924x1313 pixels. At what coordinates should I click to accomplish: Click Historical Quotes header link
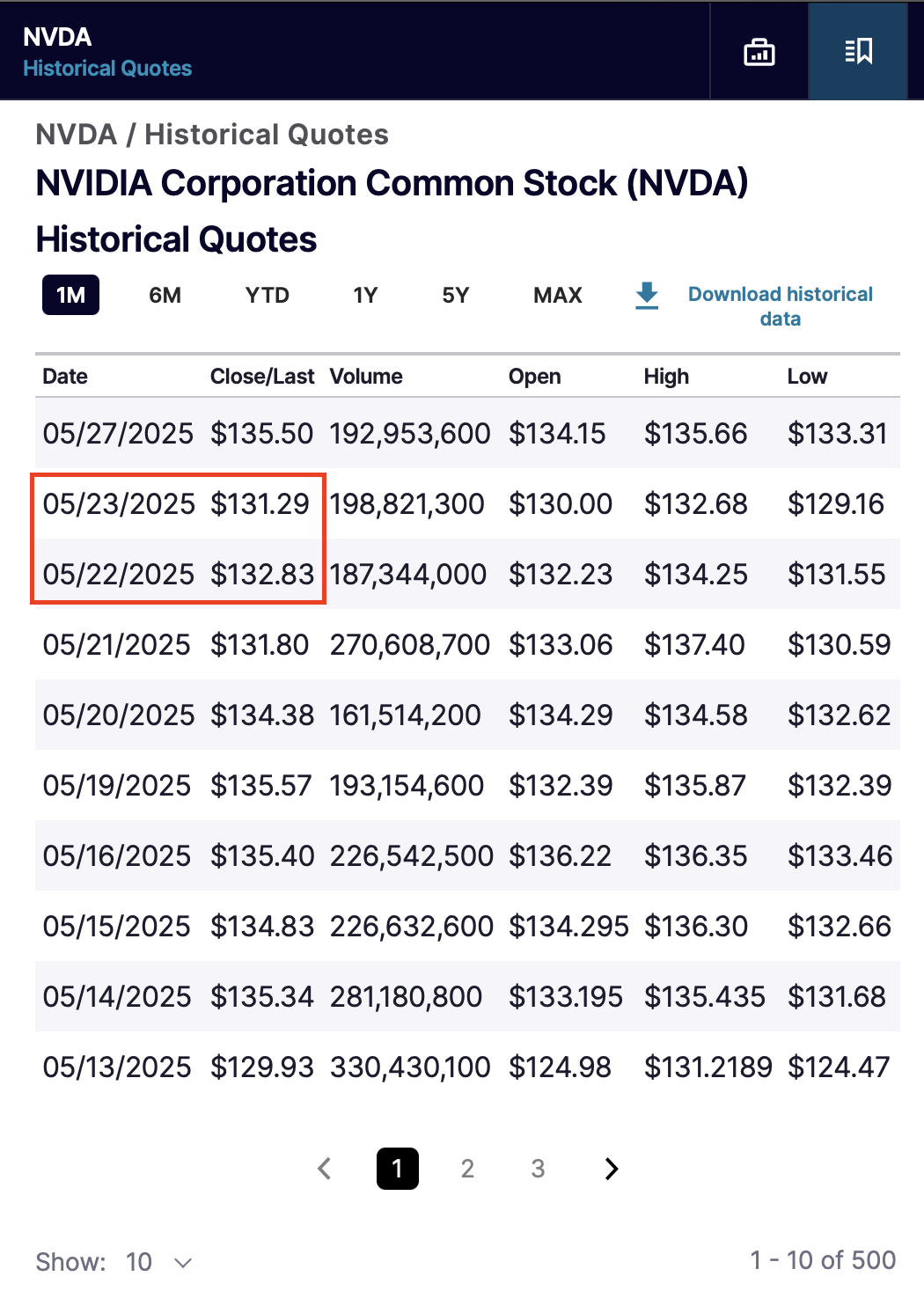pyautogui.click(x=107, y=69)
